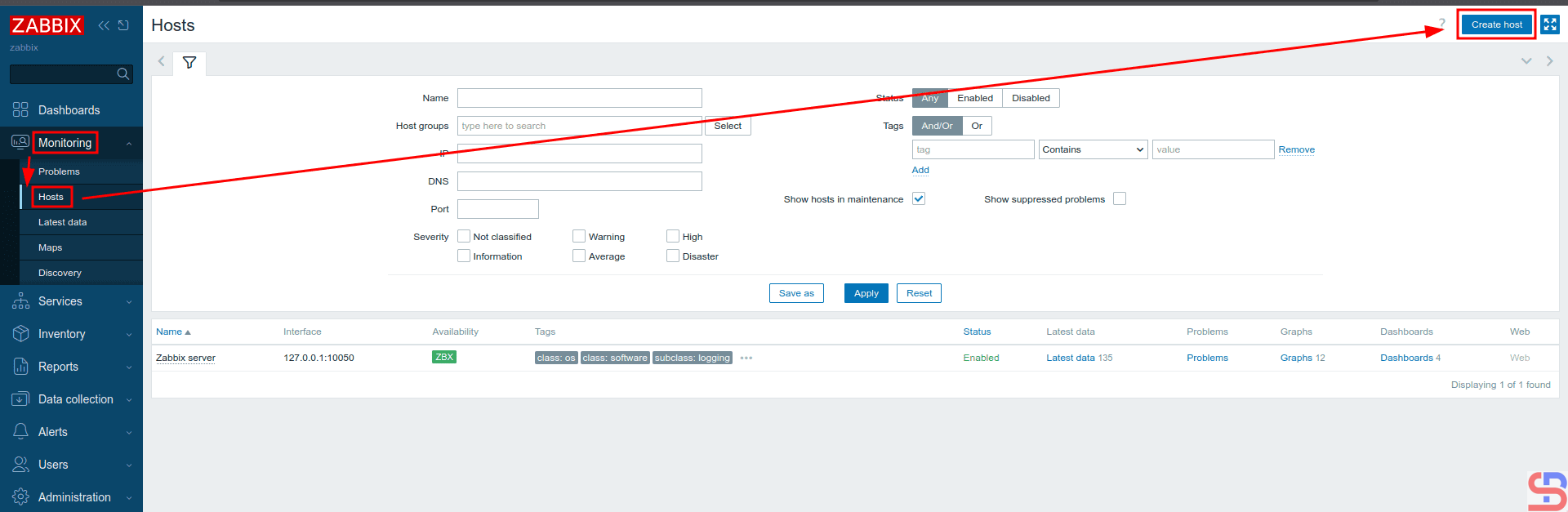Click the filter funnel icon tab
The width and height of the screenshot is (1568, 512).
189,63
